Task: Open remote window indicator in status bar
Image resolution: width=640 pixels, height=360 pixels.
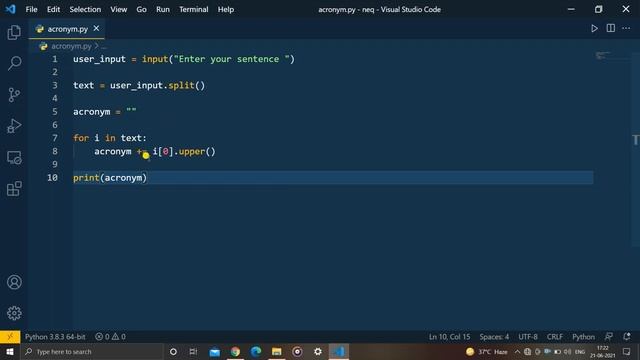Action: 10,337
